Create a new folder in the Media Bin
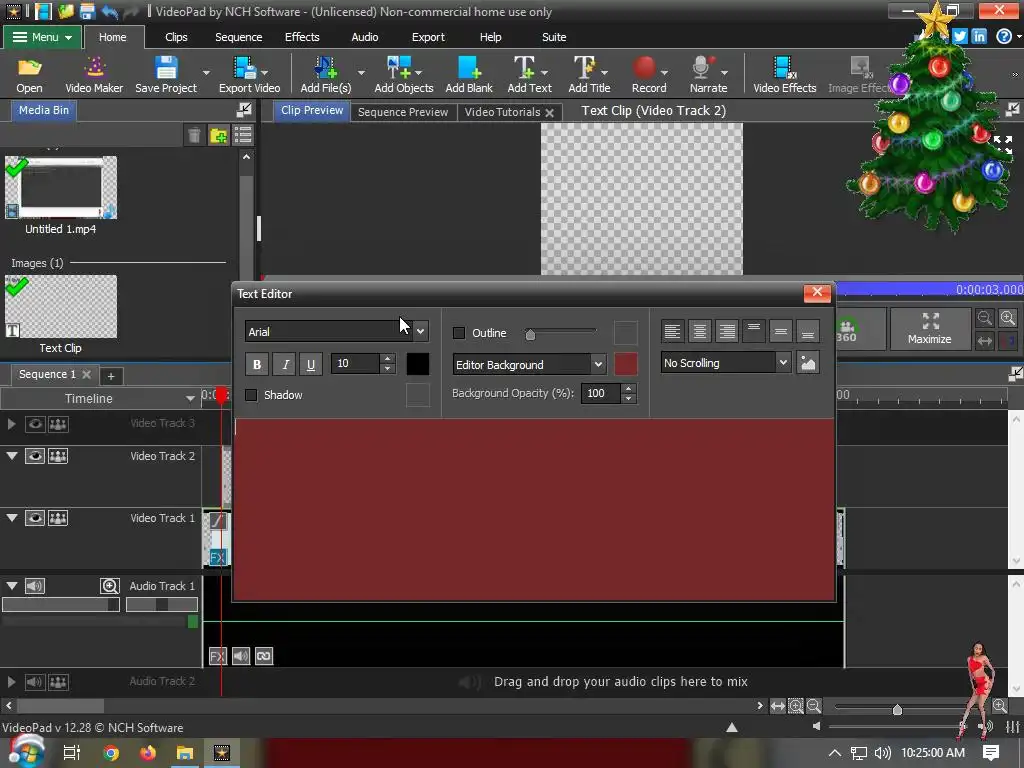The height and width of the screenshot is (768, 1024). tap(218, 135)
